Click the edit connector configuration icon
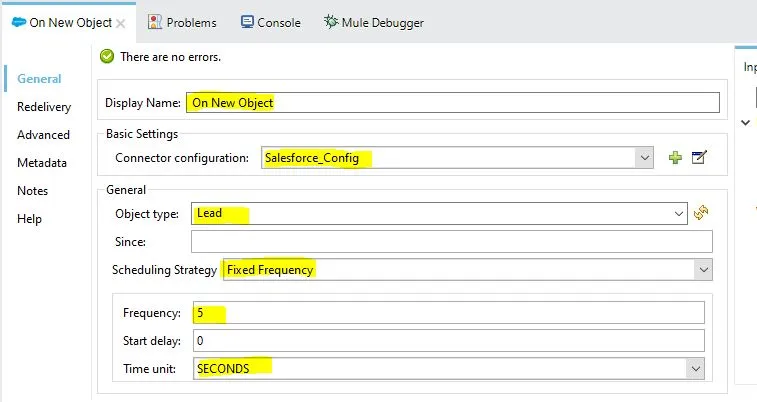Screen dimensions: 757x402 click(x=699, y=157)
